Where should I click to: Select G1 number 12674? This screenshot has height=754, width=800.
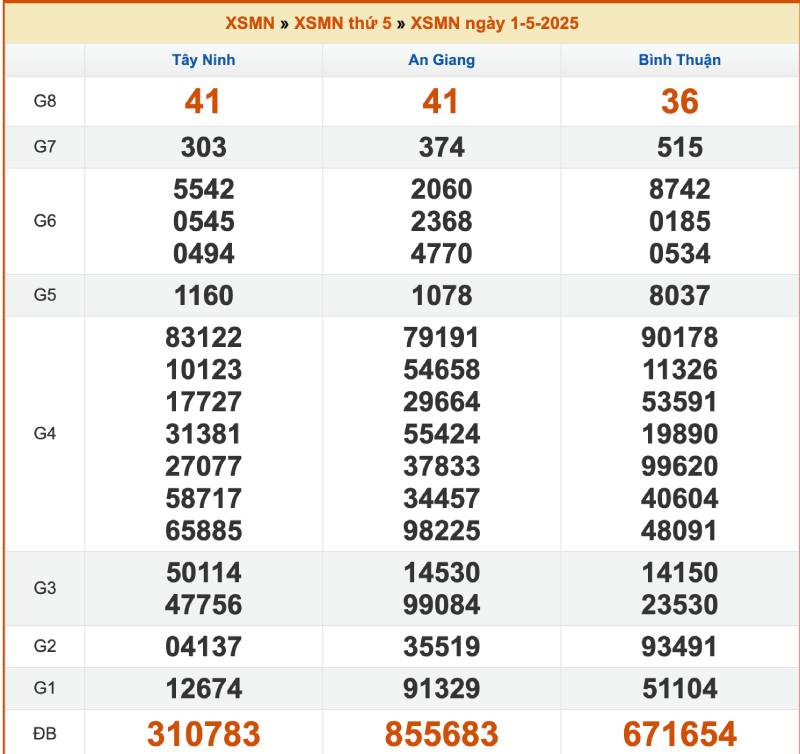203,688
